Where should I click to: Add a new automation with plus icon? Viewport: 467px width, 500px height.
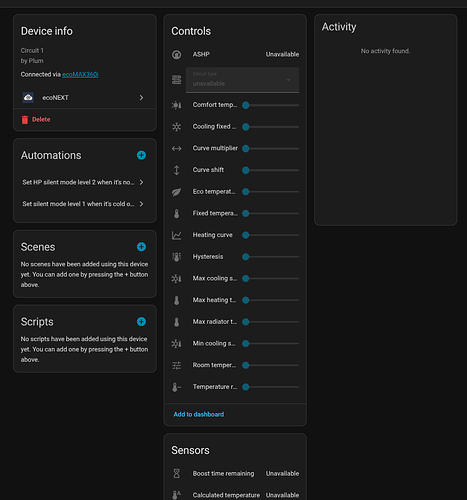[x=141, y=155]
